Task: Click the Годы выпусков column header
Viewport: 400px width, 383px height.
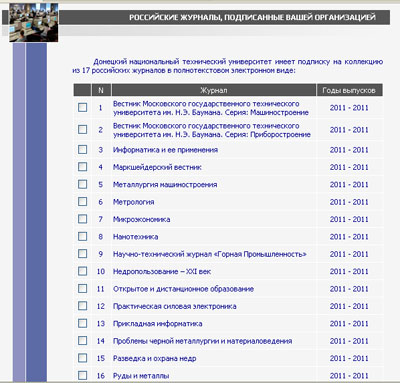Action: (349, 90)
